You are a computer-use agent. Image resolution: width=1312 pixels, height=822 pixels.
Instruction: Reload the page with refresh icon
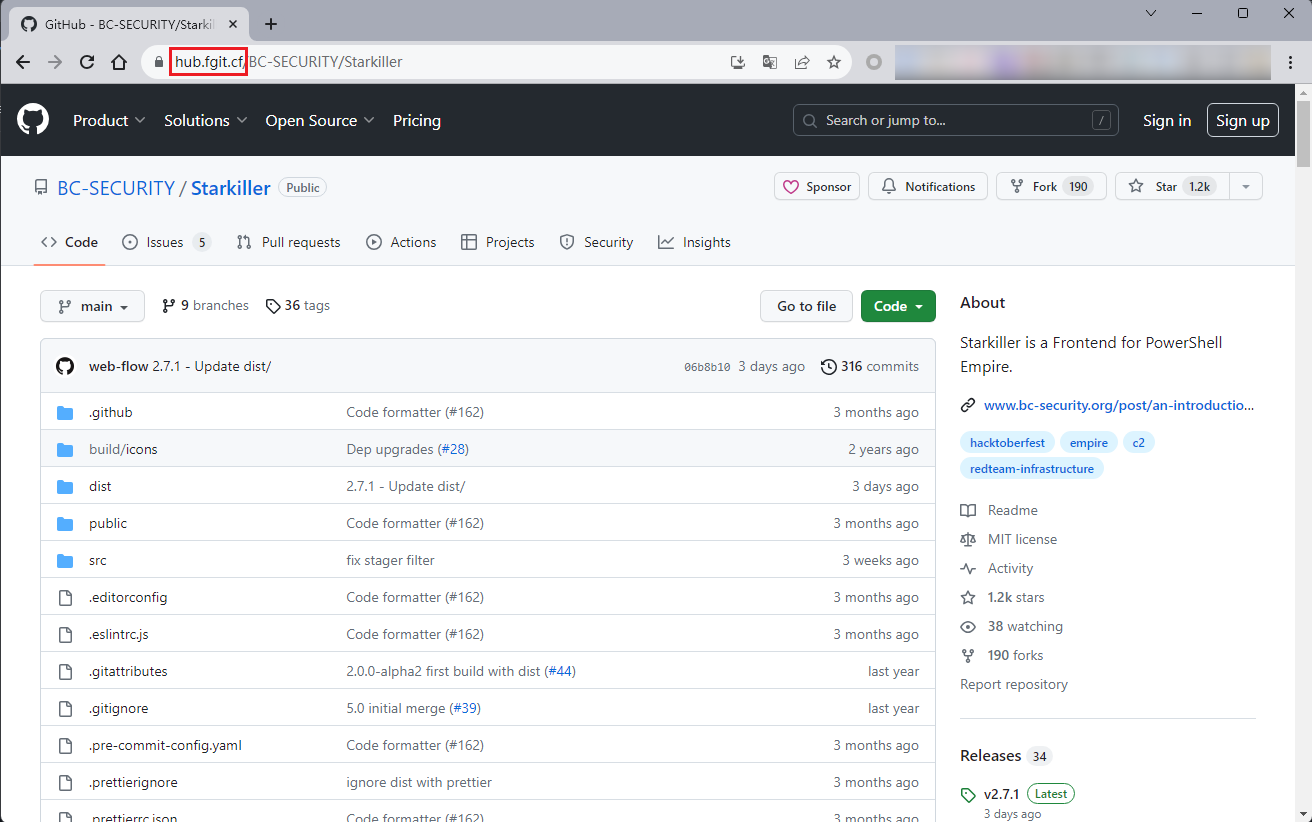[87, 62]
